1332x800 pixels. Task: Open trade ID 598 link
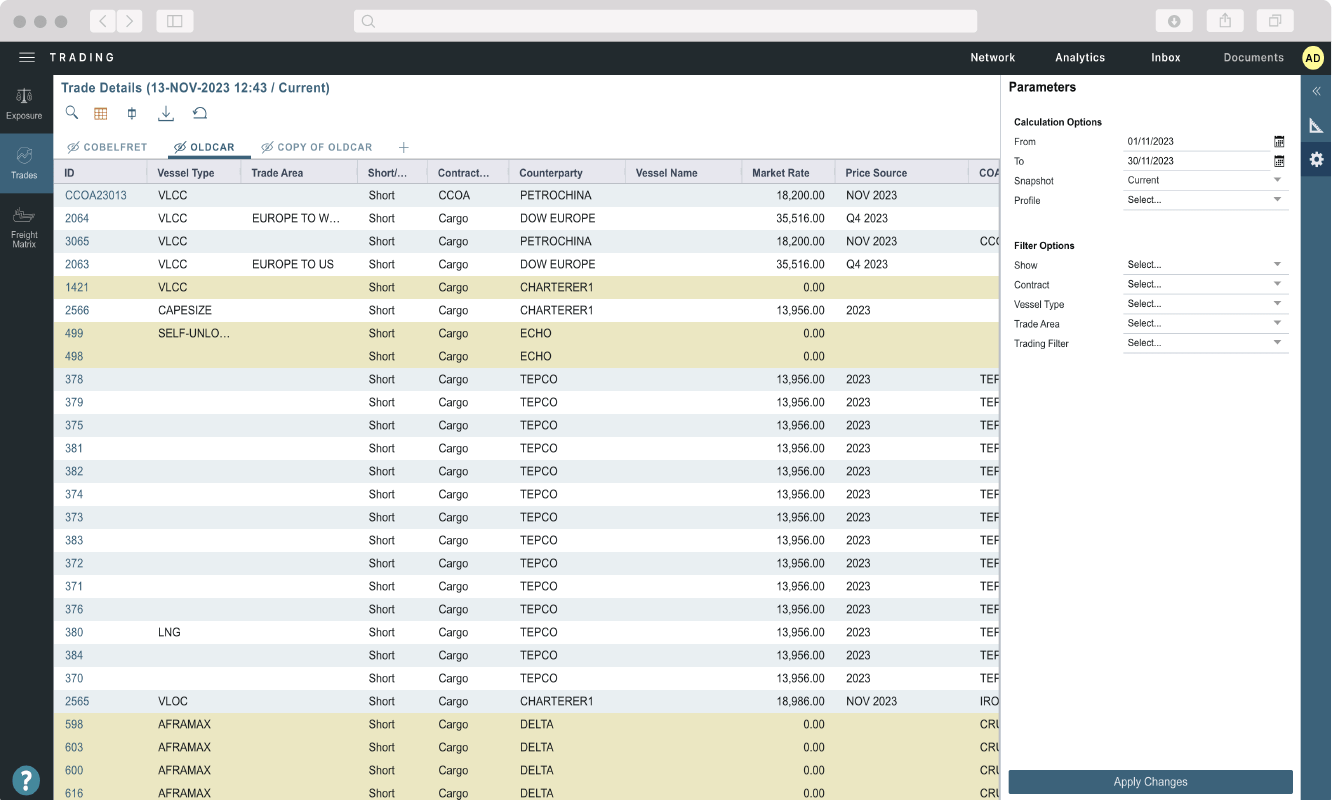(74, 725)
